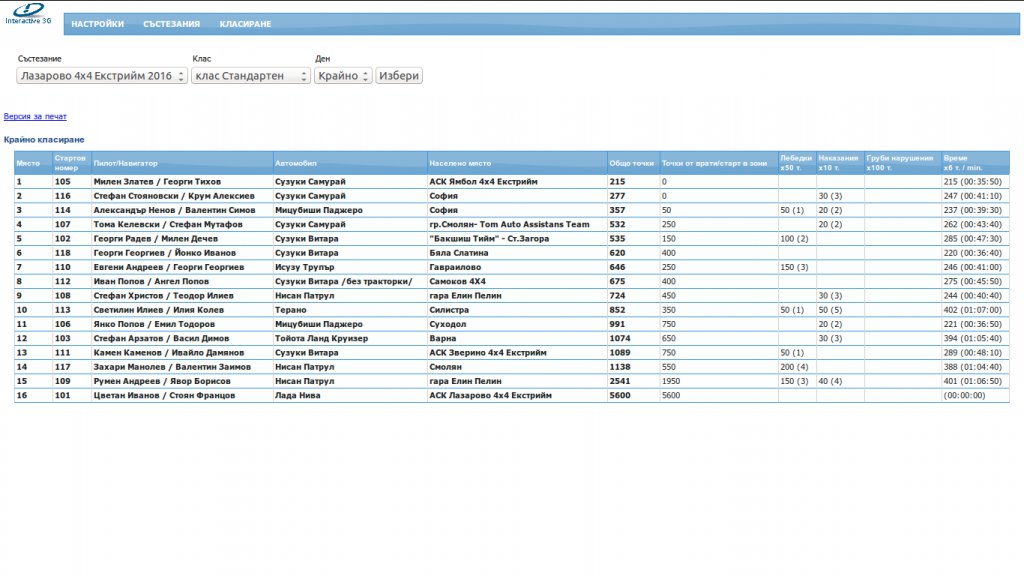Image resolution: width=1024 pixels, height=576 pixels.
Task: Select row Румен Андреев / Явор Борисов
Action: (512, 381)
